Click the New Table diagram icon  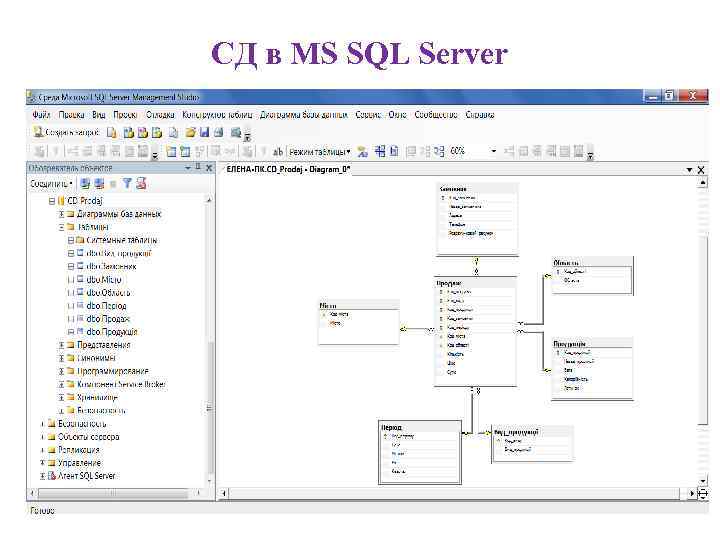171,151
